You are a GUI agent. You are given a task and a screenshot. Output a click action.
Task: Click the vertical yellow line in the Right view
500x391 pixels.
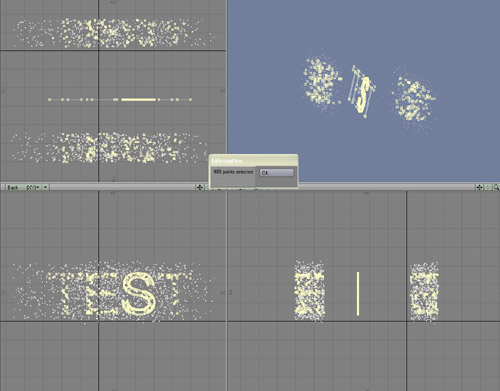tap(358, 294)
